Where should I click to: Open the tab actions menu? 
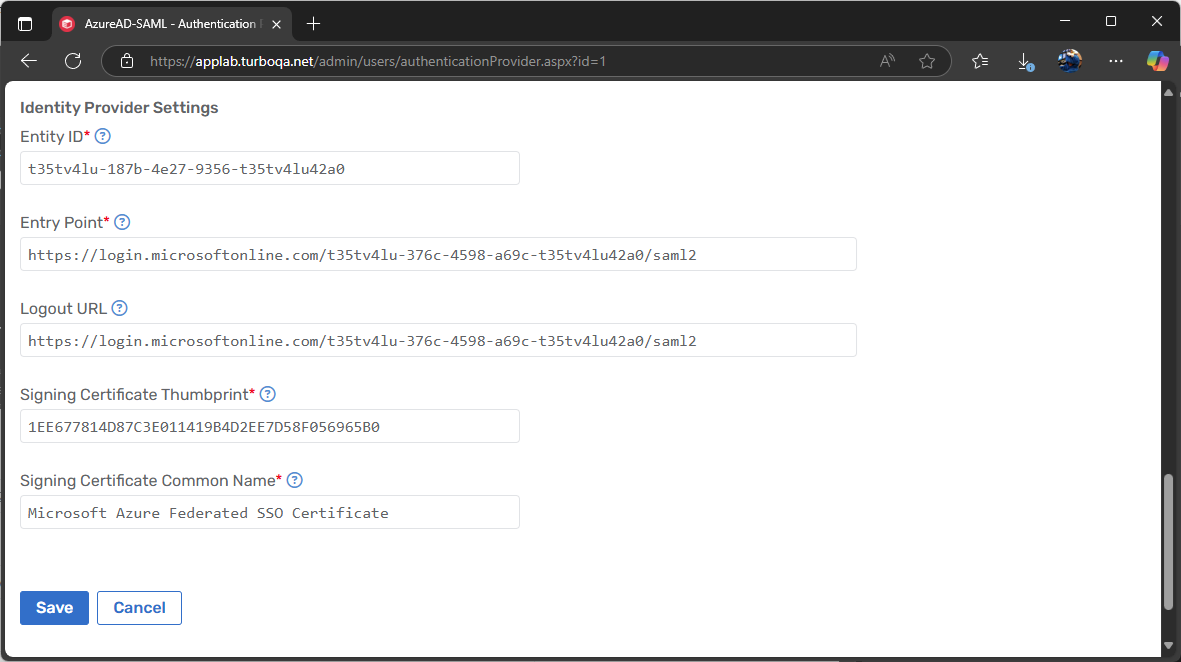click(x=25, y=22)
